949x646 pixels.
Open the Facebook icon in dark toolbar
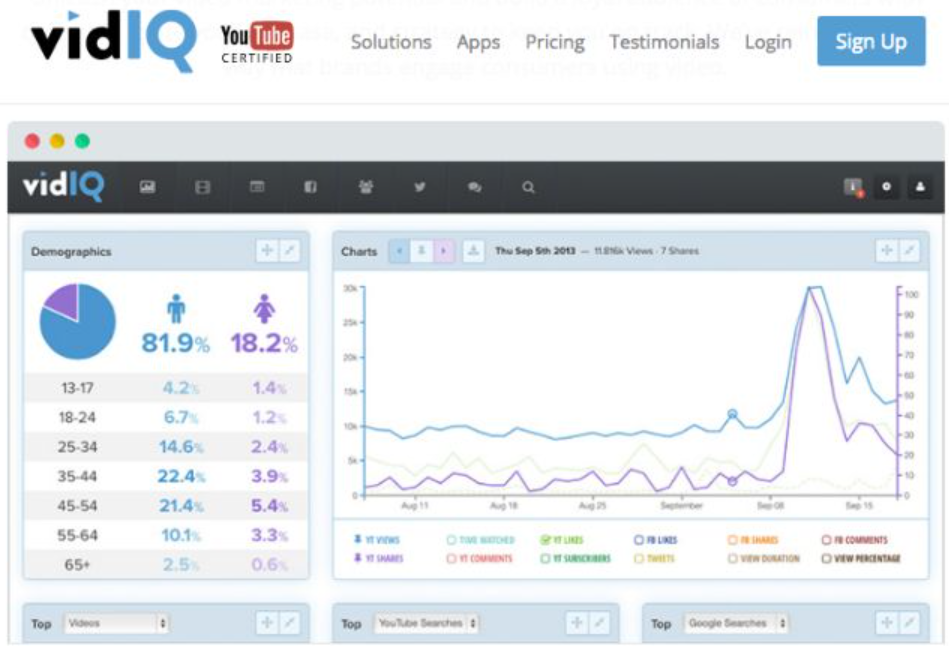point(310,187)
